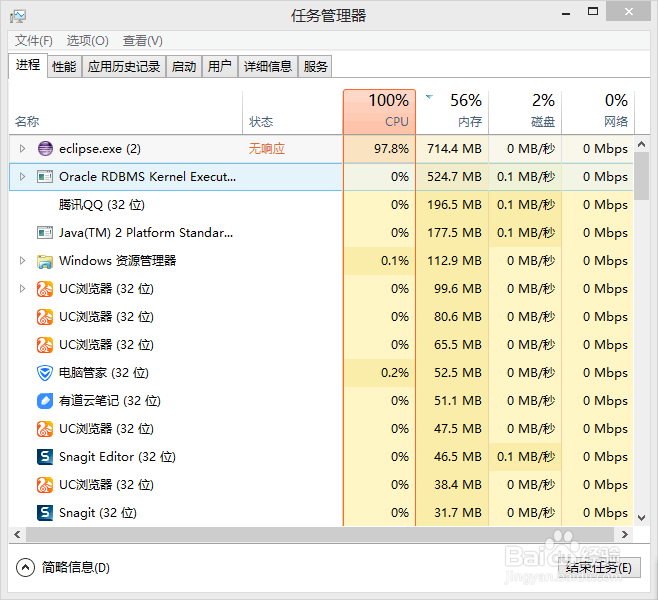The height and width of the screenshot is (600, 658).
Task: Click UC浏览器 icon with 80.6 MB memory
Action: 45,317
